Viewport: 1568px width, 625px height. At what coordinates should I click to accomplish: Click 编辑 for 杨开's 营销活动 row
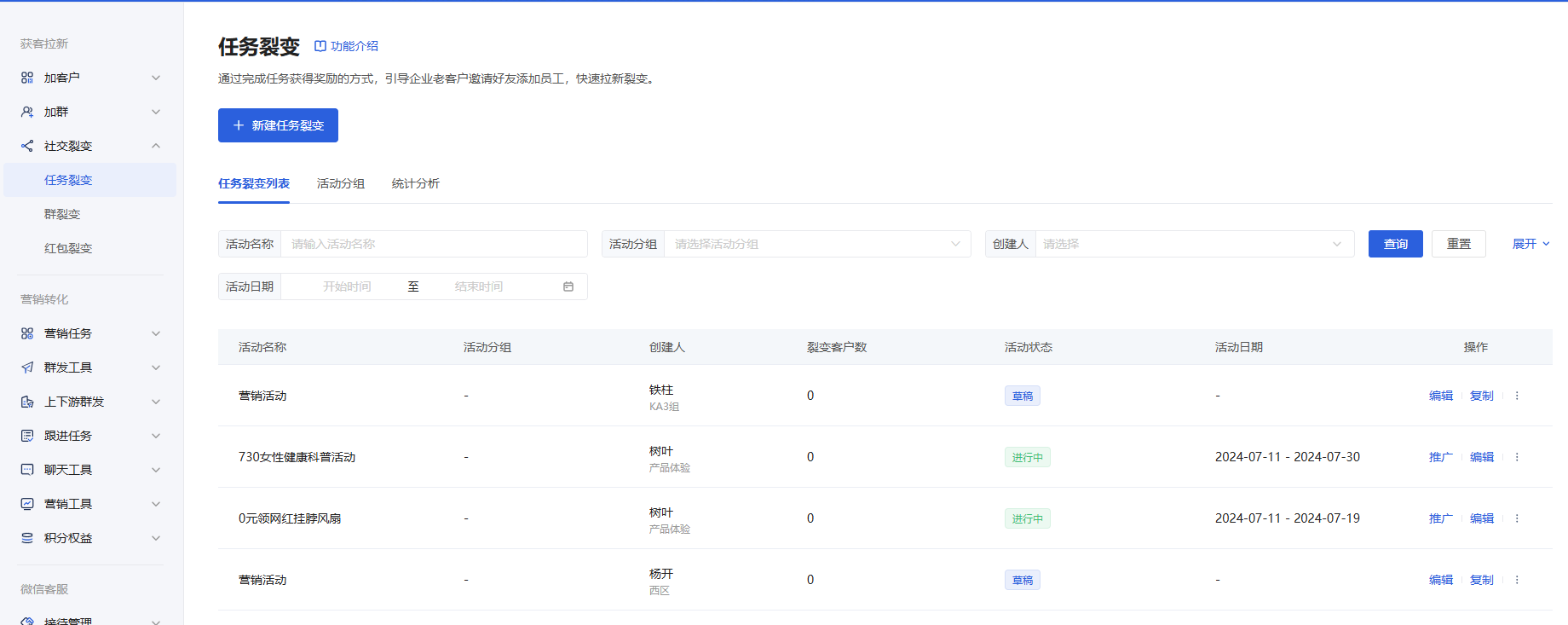point(1441,580)
